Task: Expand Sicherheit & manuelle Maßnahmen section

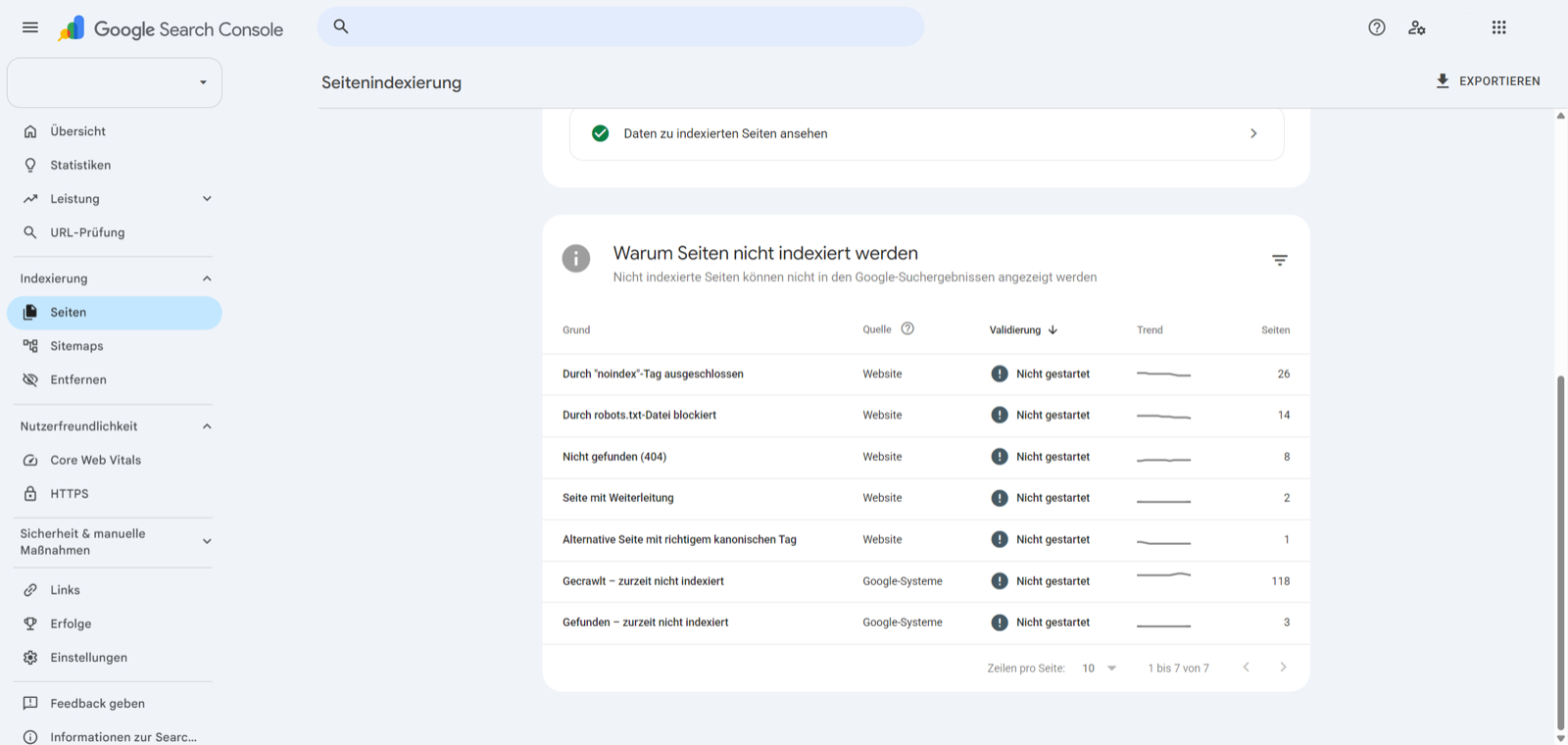Action: click(x=207, y=541)
